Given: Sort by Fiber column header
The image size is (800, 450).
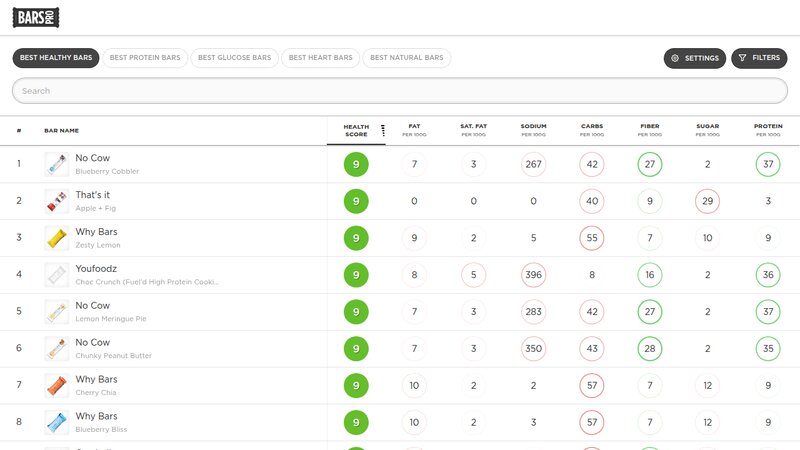Looking at the screenshot, I should (650, 130).
